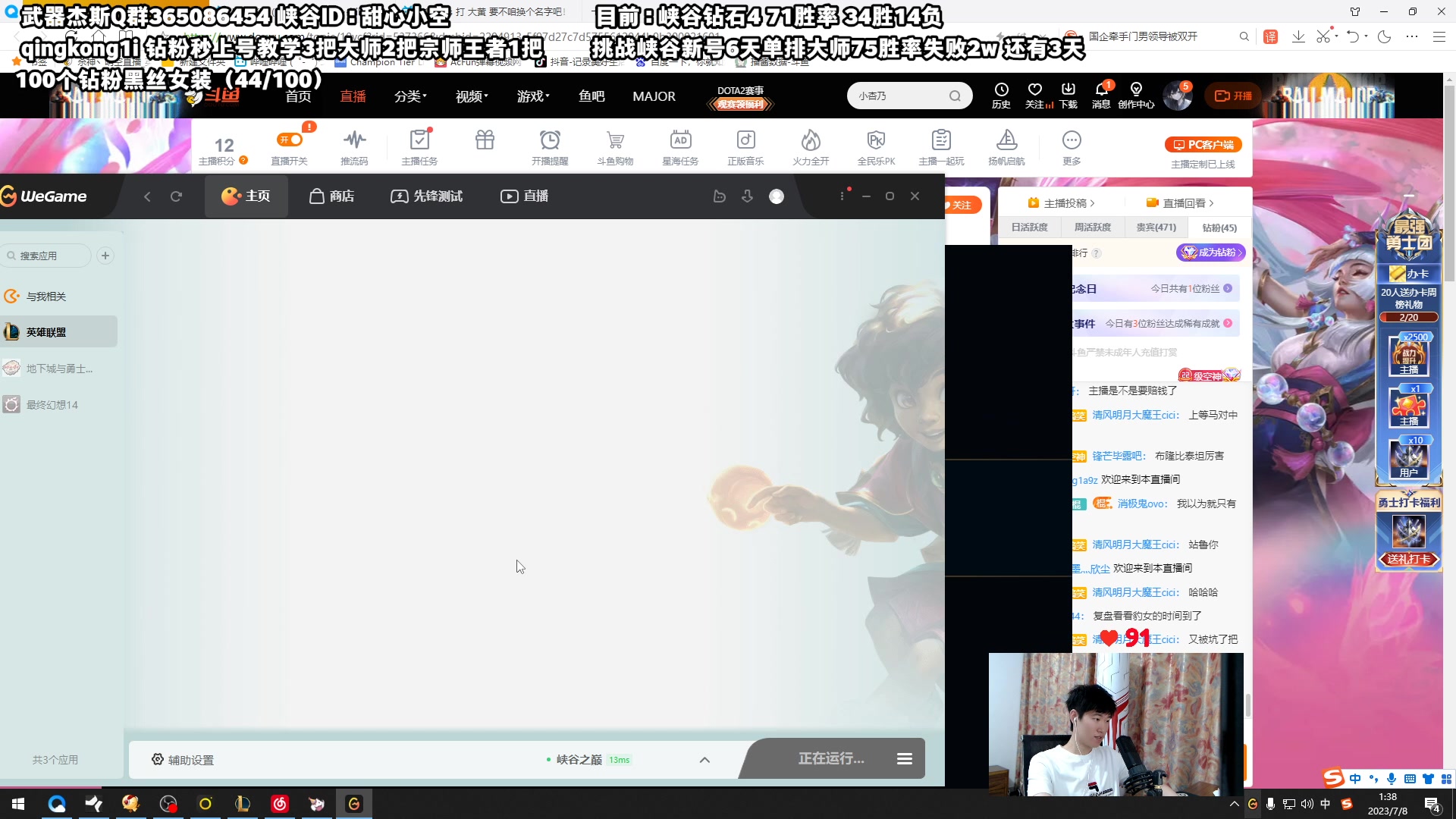The width and height of the screenshot is (1456, 819).
Task: Expand 主播投稿 link
Action: pos(1062,203)
